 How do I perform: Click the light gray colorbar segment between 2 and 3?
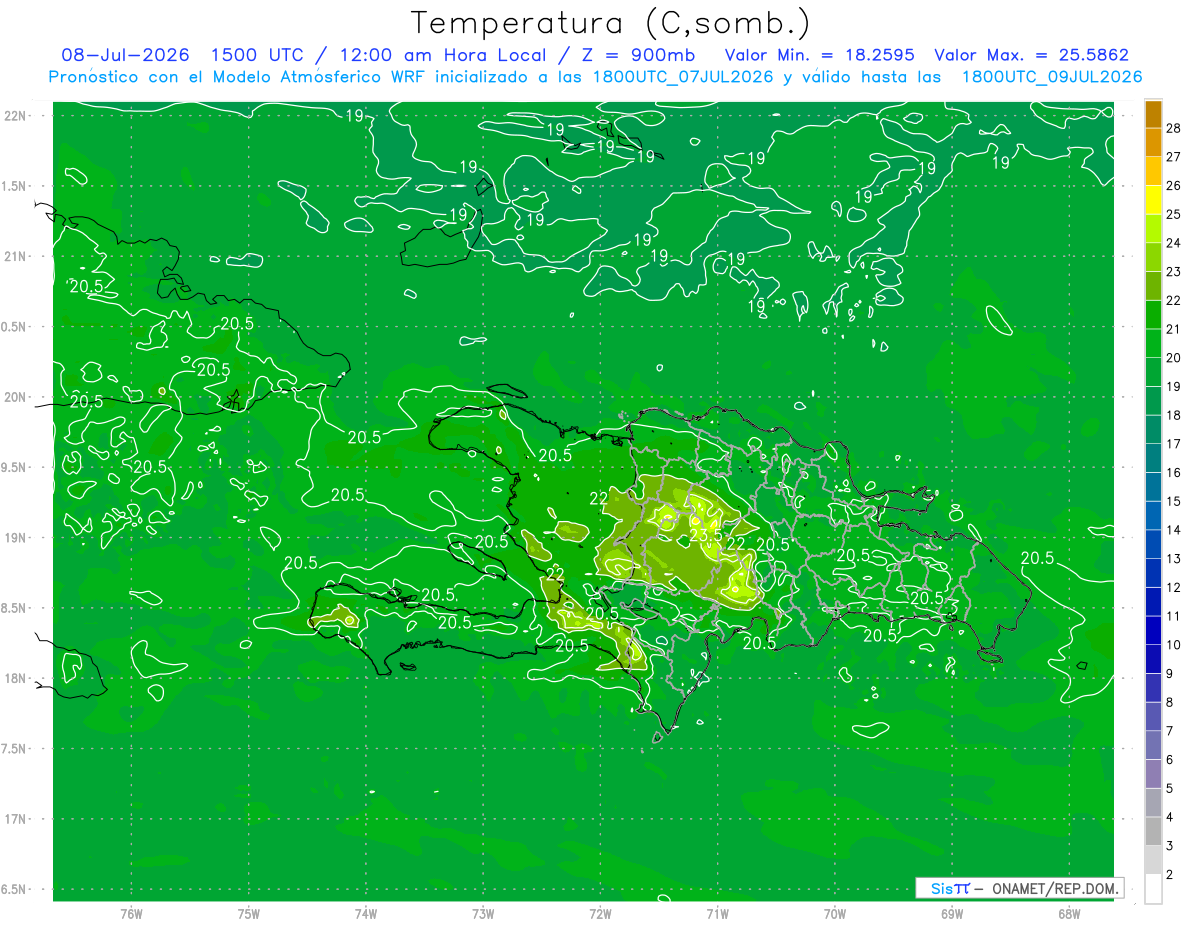[x=1153, y=860]
